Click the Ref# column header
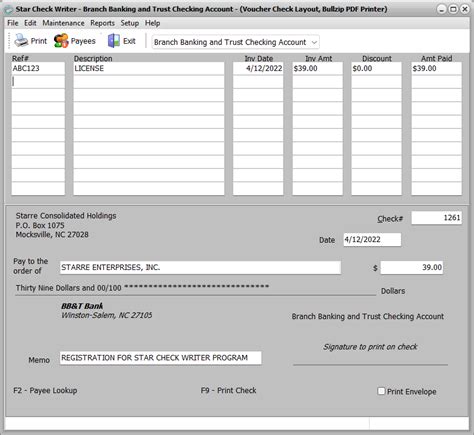This screenshot has height=435, width=474. pyautogui.click(x=20, y=58)
